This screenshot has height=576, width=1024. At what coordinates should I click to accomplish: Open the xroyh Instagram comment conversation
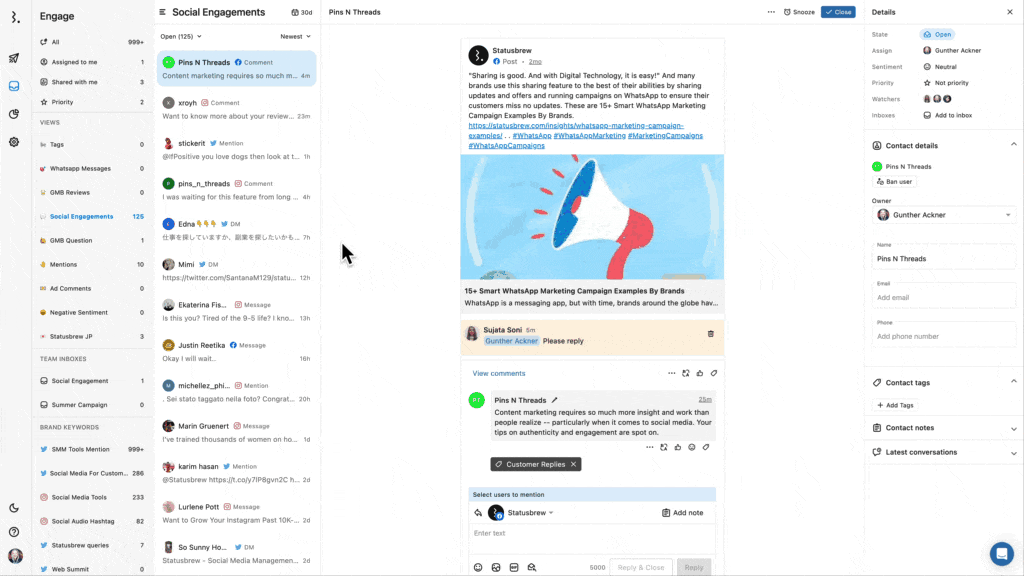[x=236, y=109]
